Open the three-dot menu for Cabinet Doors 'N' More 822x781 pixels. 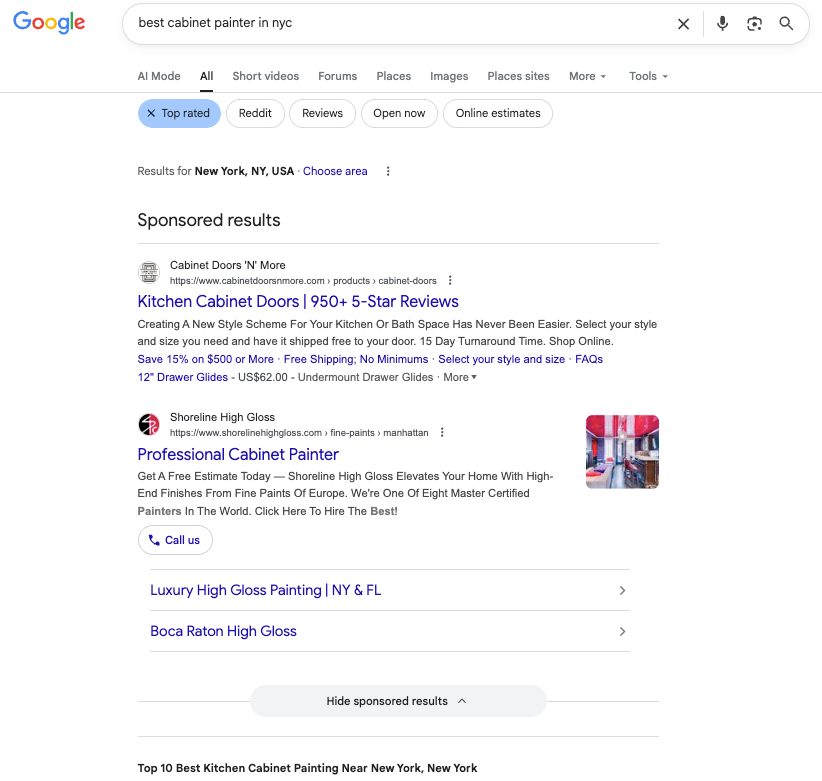click(449, 281)
